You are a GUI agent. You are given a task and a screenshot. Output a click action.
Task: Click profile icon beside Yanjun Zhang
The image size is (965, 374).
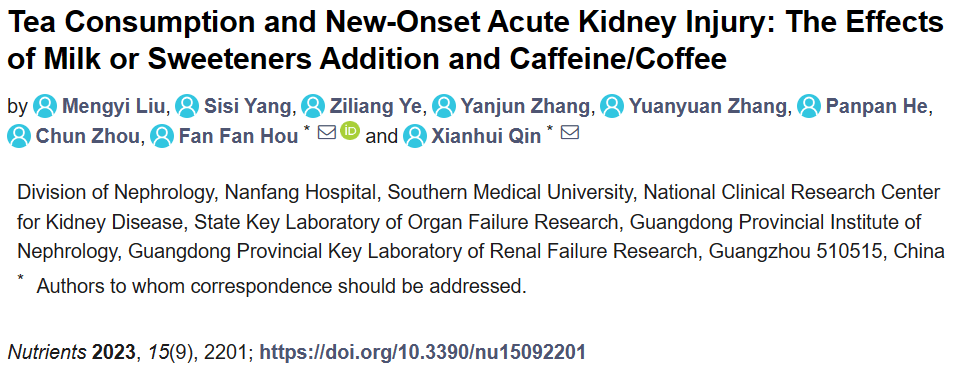click(444, 106)
